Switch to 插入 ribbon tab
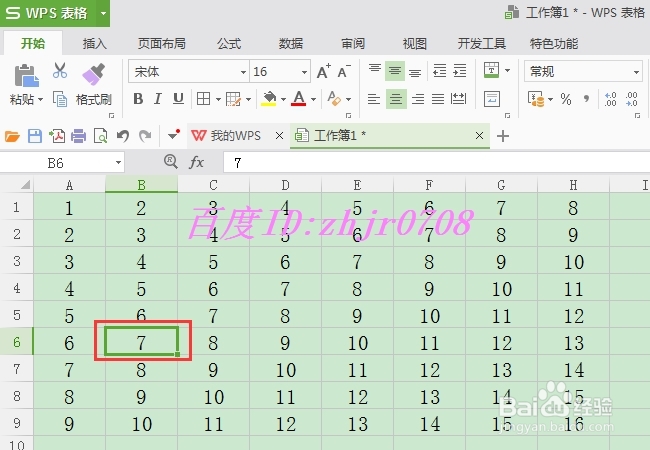The width and height of the screenshot is (650, 450). (95, 44)
